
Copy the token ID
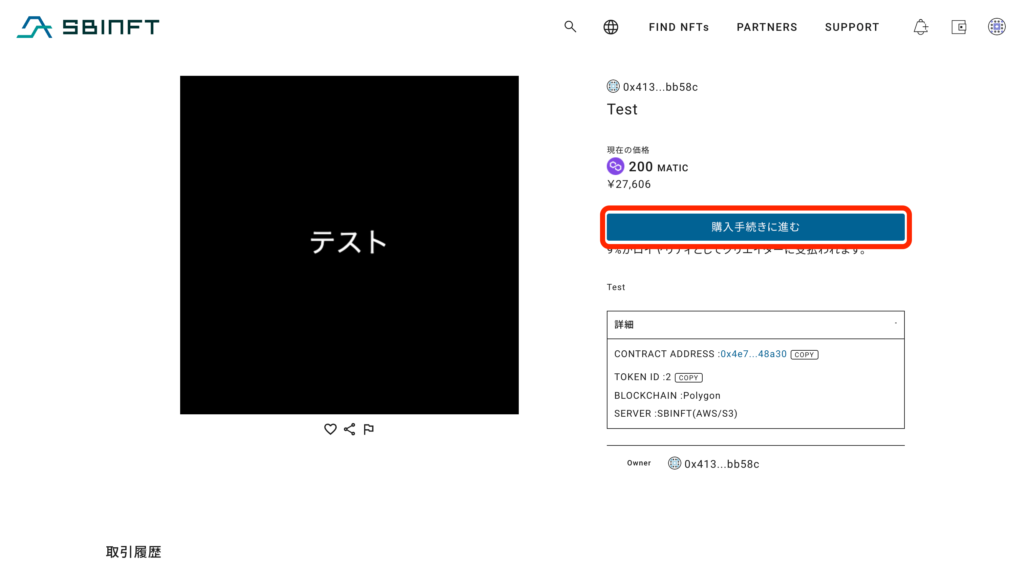click(x=688, y=377)
